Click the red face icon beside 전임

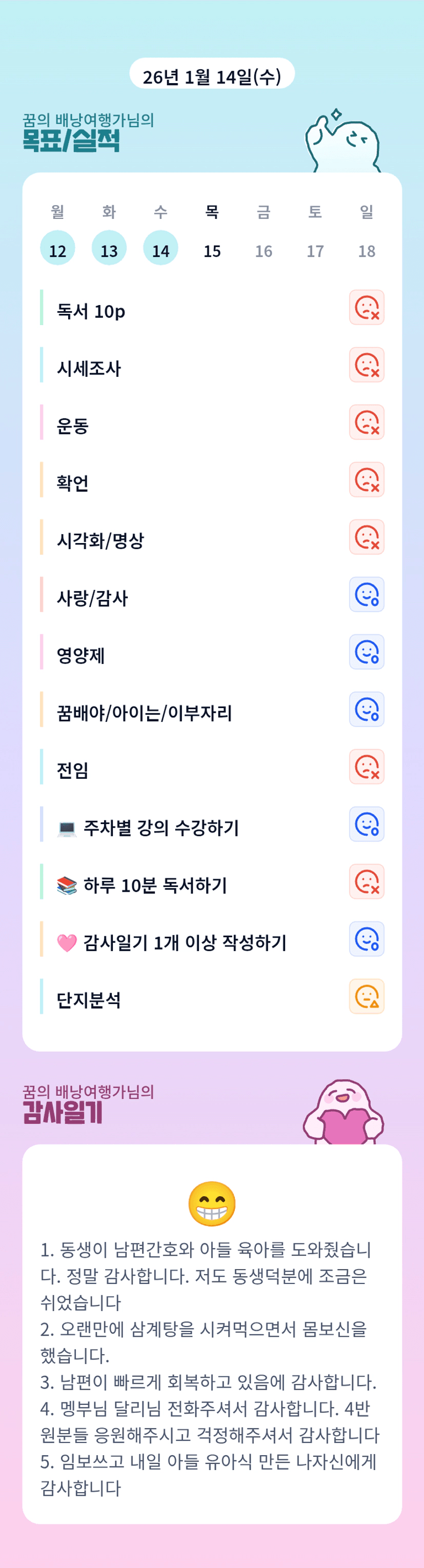[x=366, y=767]
